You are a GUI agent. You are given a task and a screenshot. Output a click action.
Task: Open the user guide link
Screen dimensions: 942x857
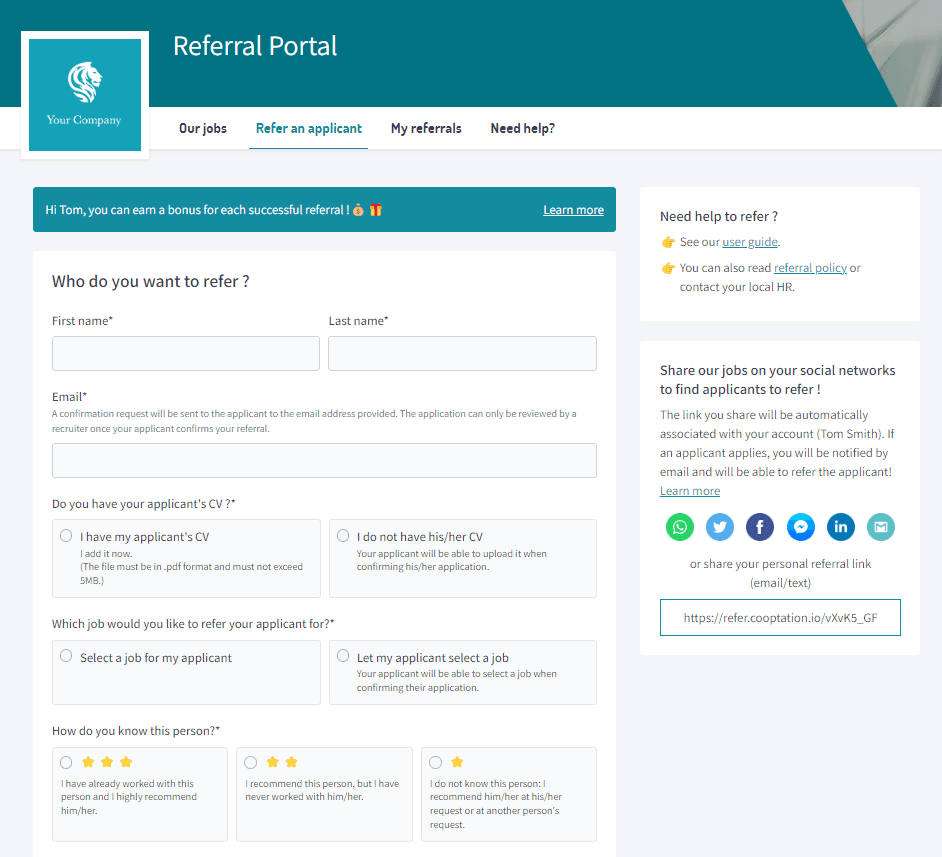pyautogui.click(x=749, y=242)
